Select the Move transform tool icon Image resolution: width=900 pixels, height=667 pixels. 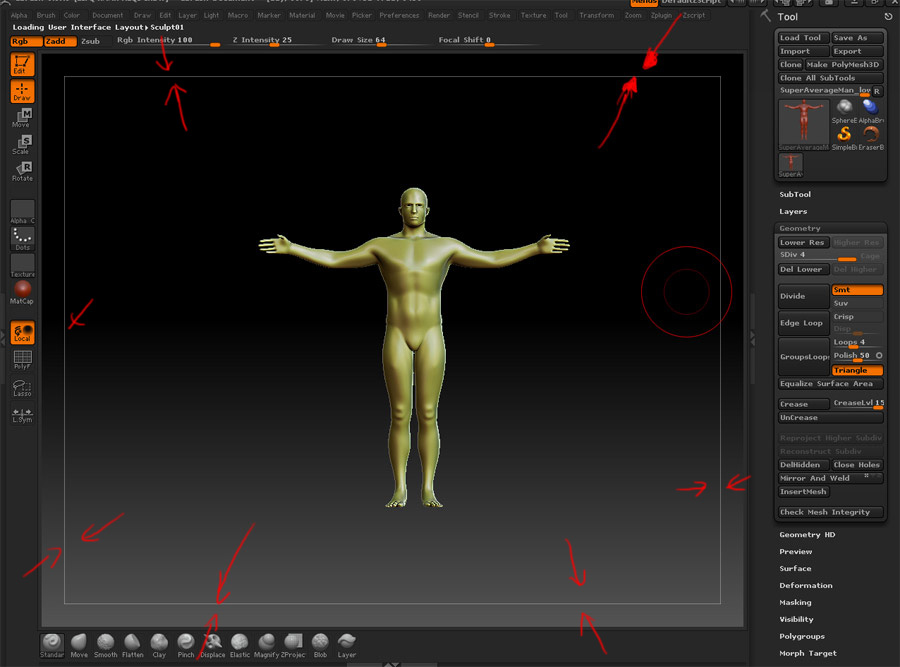click(22, 118)
